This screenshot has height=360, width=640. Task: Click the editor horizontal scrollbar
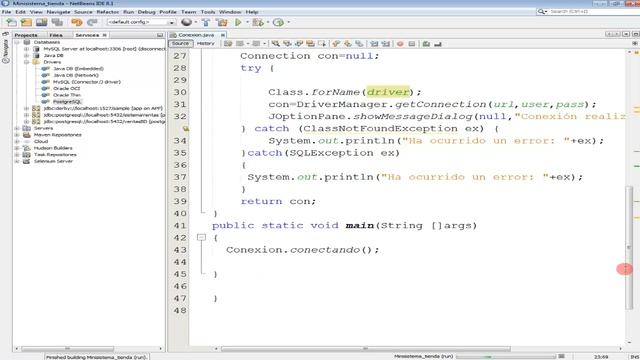point(365,349)
